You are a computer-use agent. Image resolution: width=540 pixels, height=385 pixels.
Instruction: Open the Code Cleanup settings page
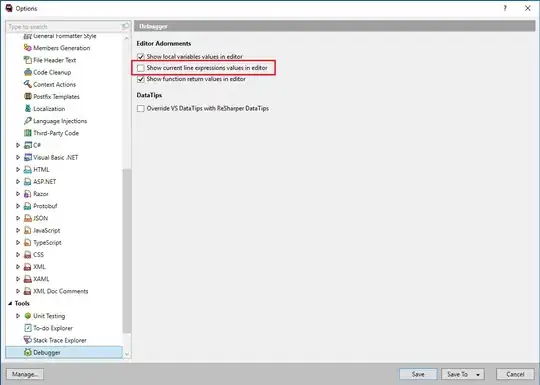(x=52, y=72)
